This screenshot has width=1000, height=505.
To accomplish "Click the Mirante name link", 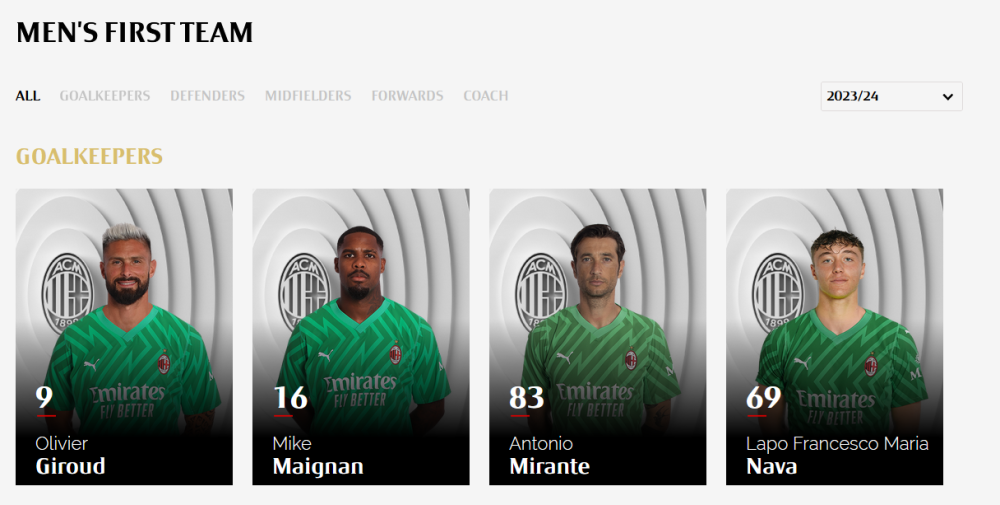I will click(x=550, y=466).
